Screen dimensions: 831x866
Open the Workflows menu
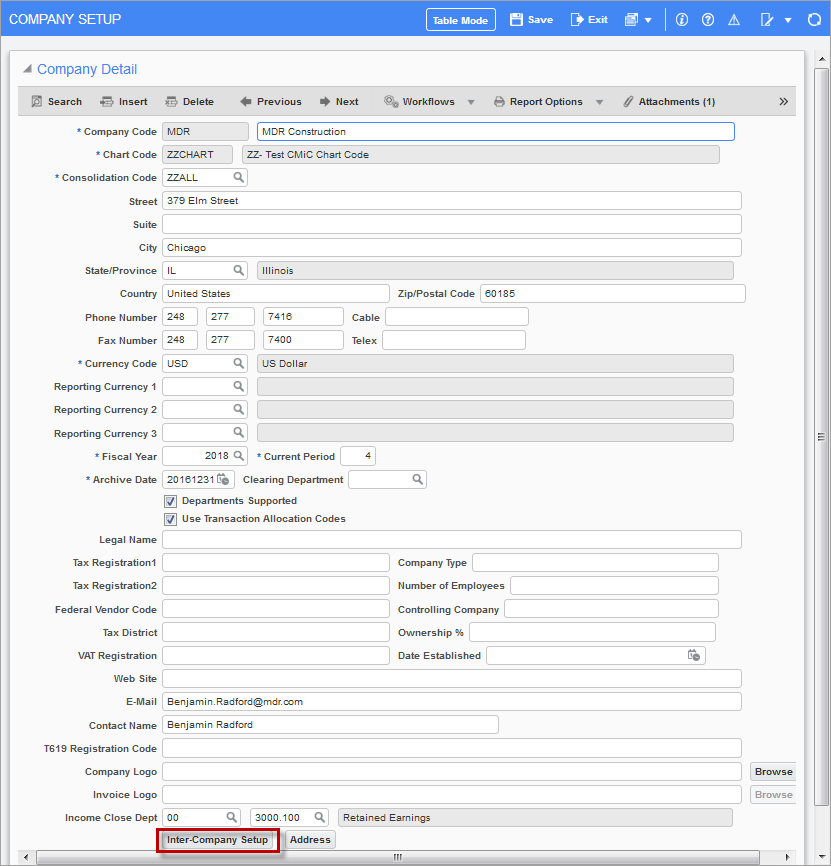pyautogui.click(x=420, y=102)
